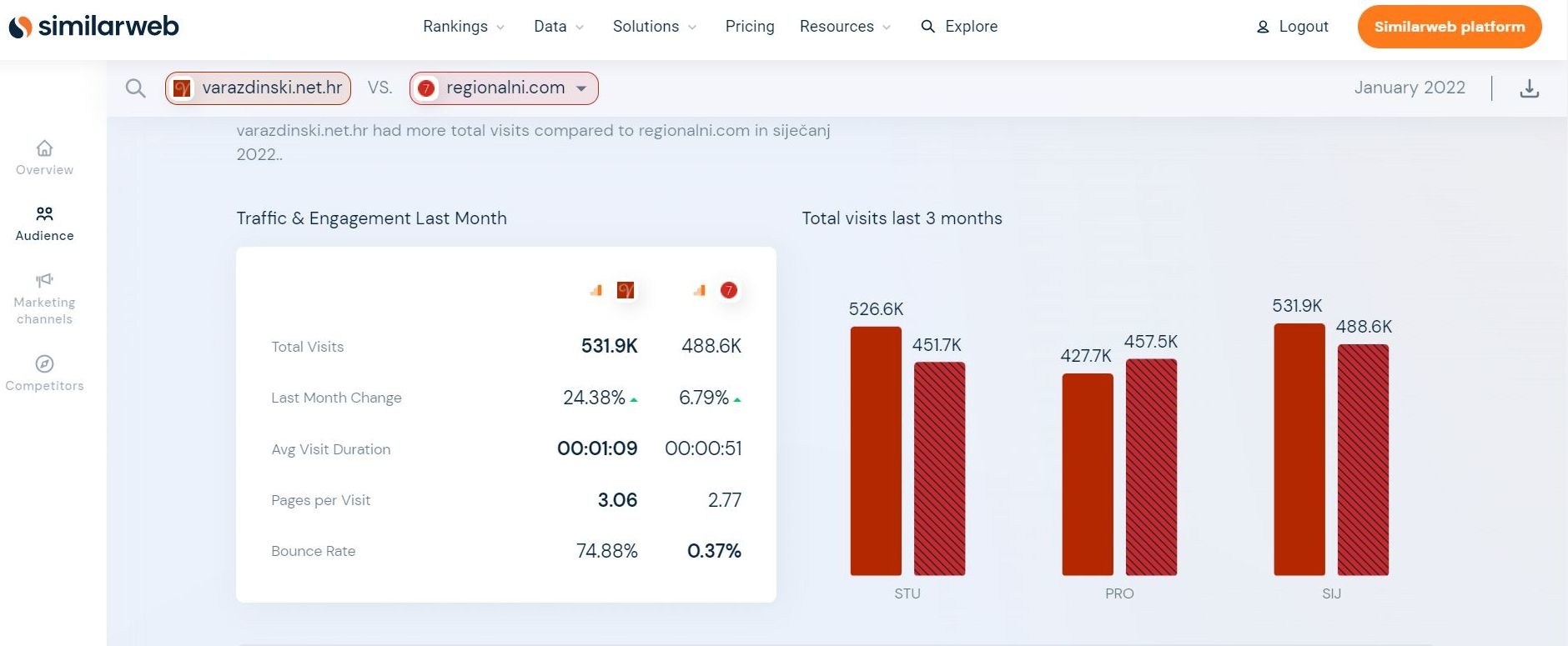Select the Total Visits row label
The height and width of the screenshot is (646, 1568).
click(x=307, y=347)
